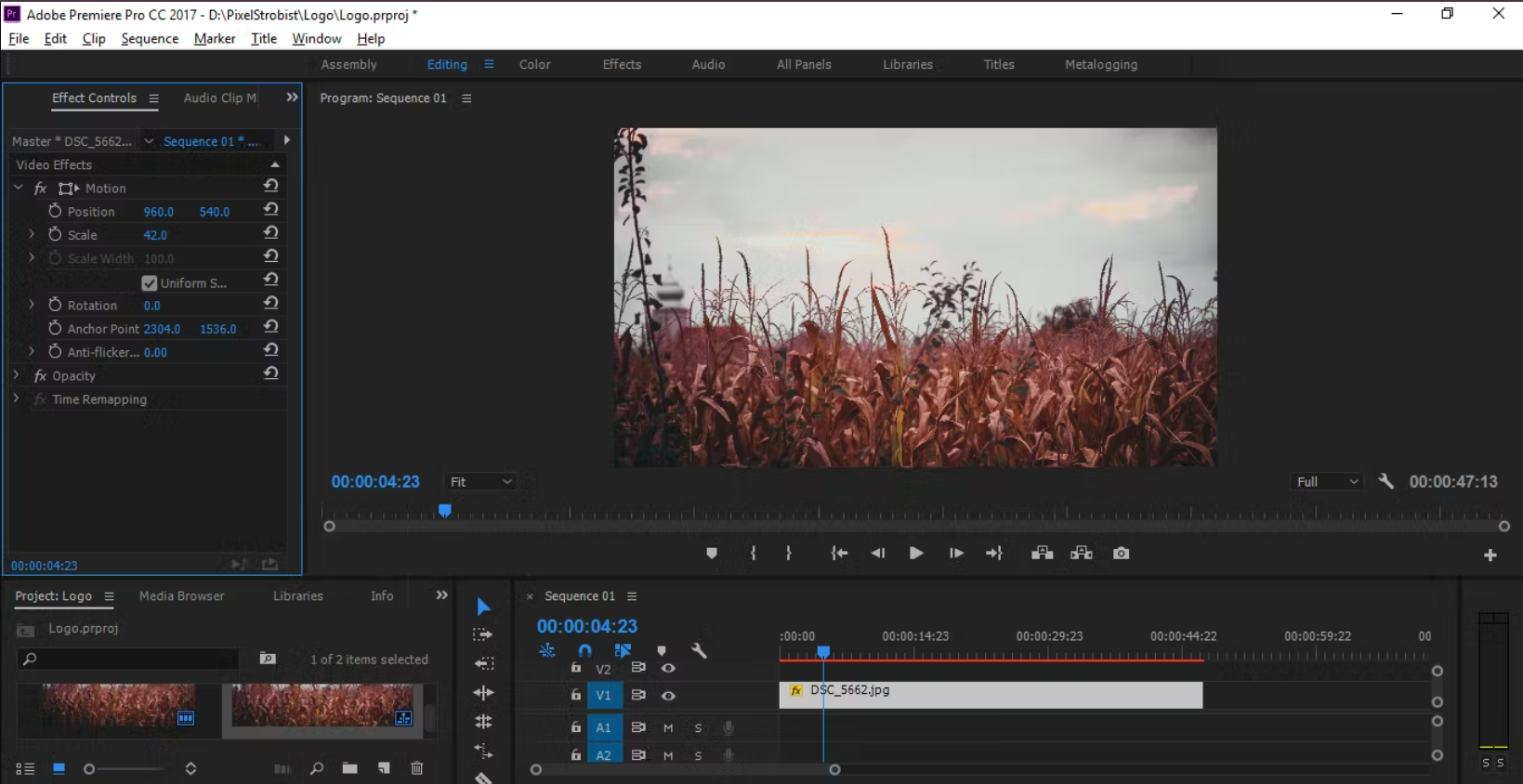Click the Project search field

(128, 659)
